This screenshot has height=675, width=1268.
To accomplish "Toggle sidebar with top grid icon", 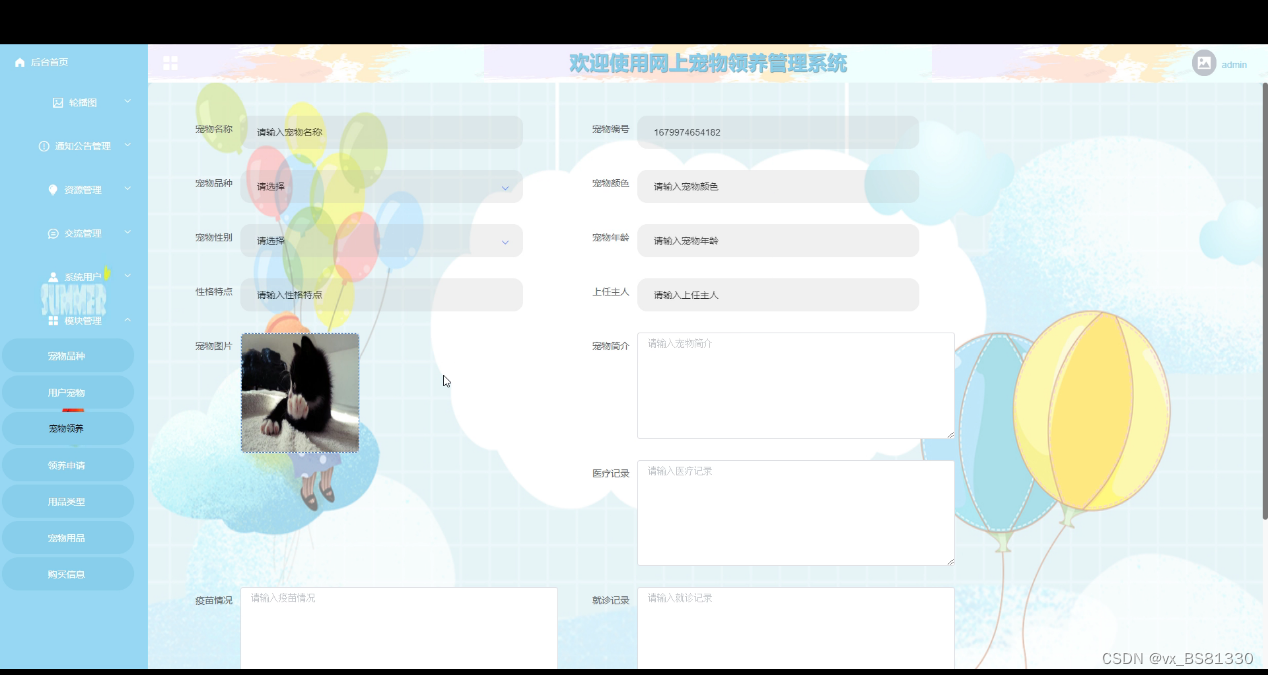I will [171, 63].
